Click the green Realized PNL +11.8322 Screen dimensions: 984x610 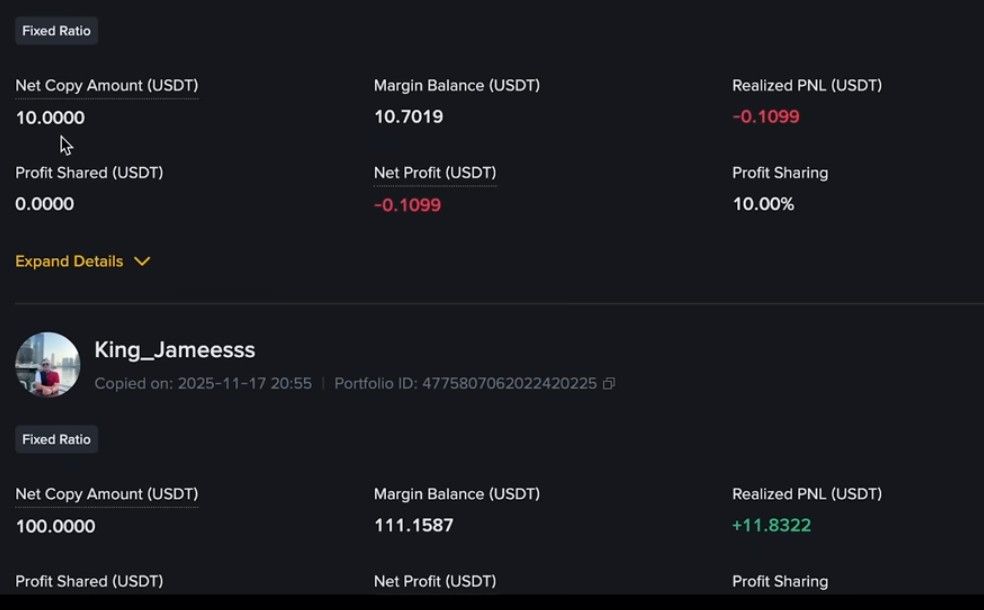click(769, 525)
